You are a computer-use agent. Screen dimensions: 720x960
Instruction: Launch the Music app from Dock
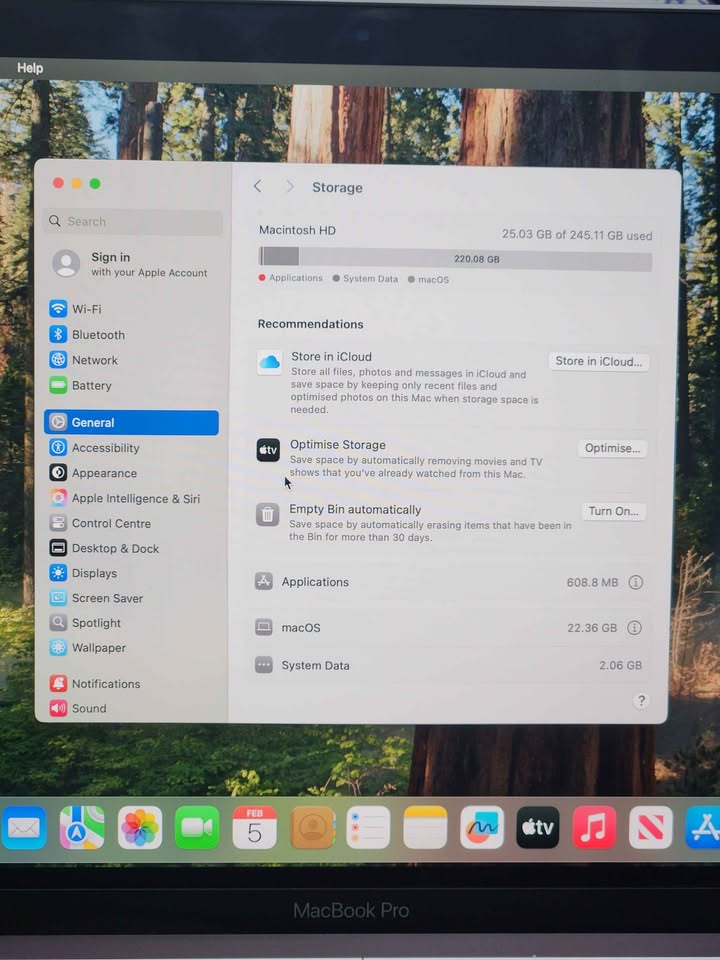[x=594, y=828]
